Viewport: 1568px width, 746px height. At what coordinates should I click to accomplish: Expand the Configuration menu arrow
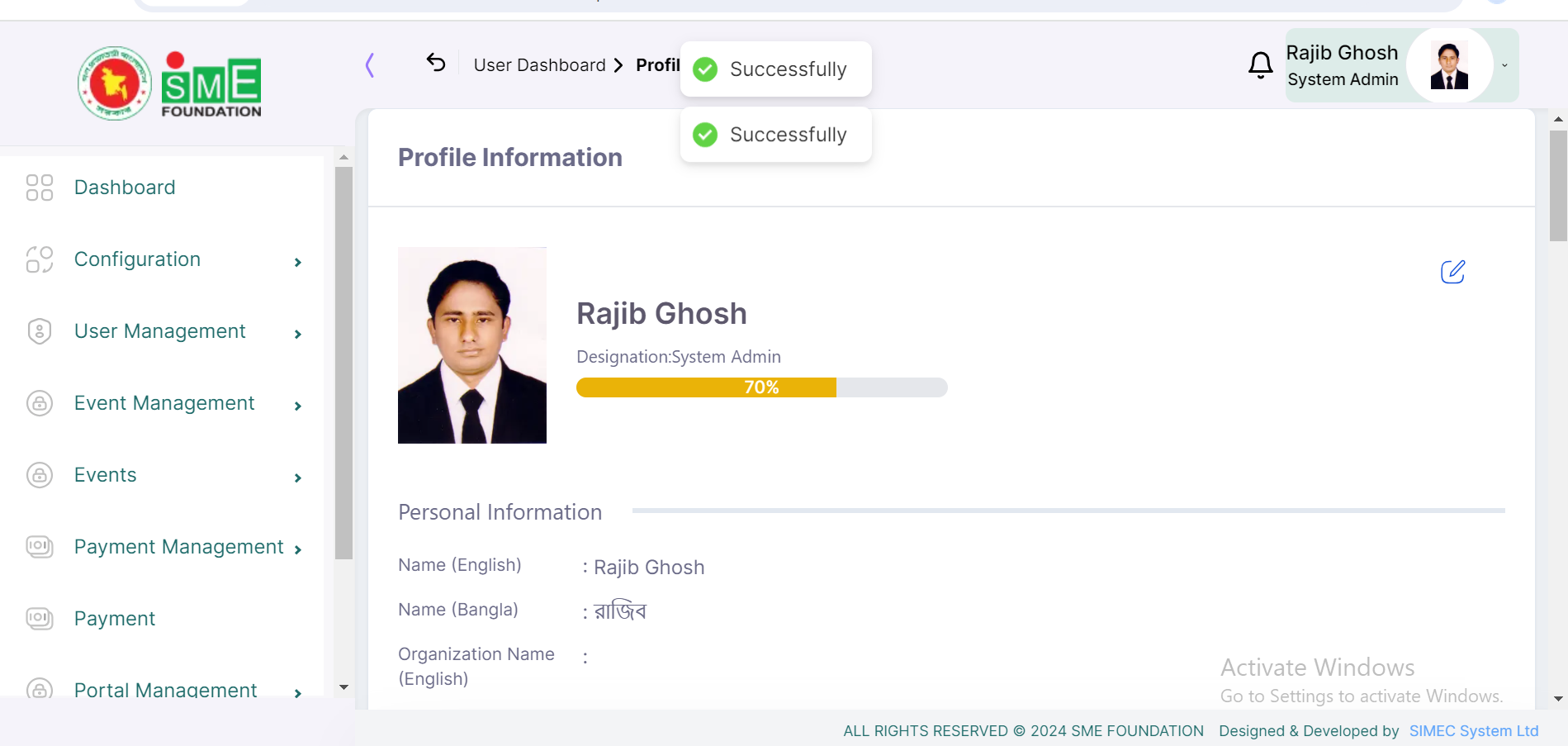pyautogui.click(x=298, y=263)
